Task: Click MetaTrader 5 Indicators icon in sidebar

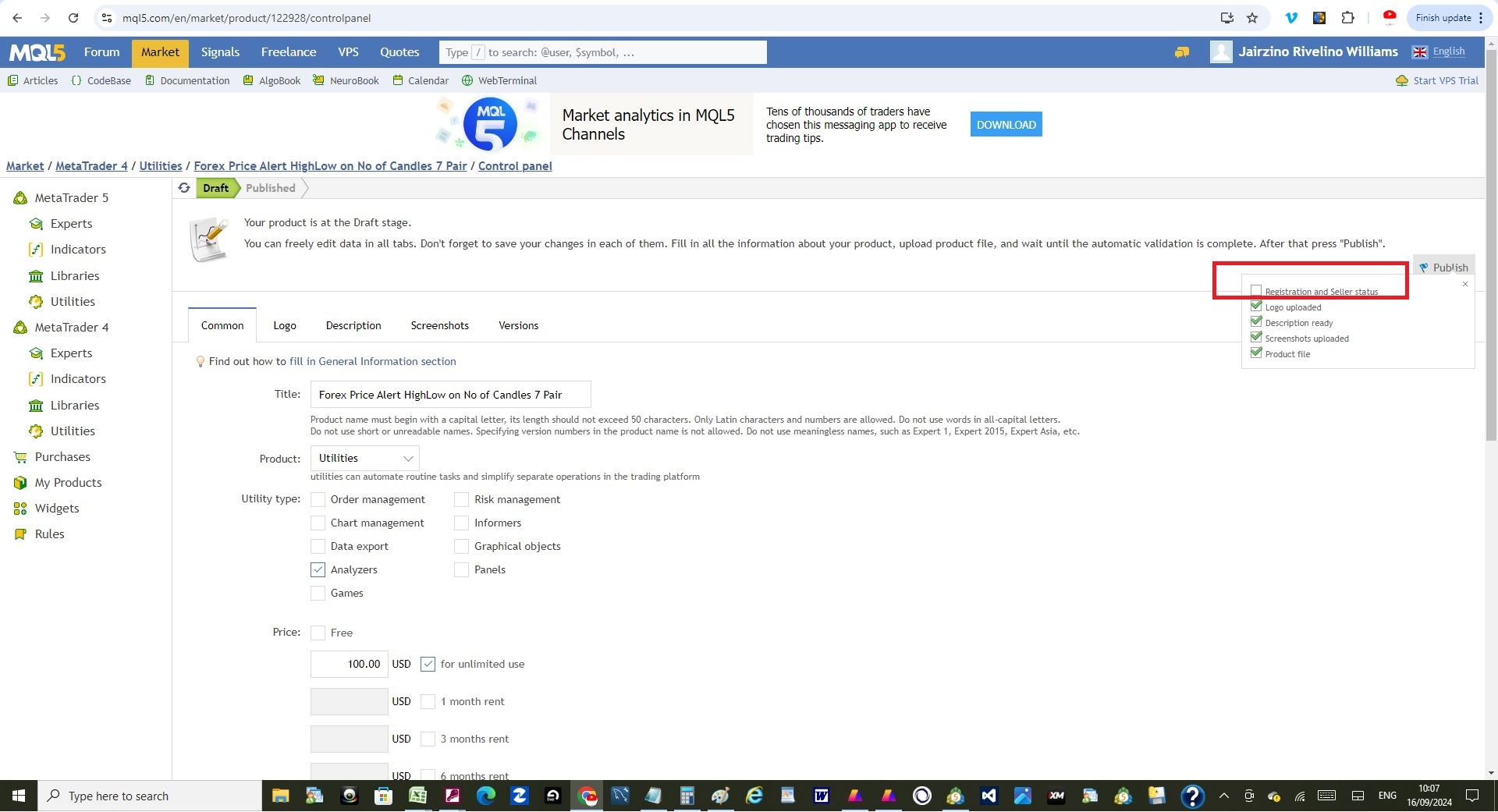Action: (36, 250)
